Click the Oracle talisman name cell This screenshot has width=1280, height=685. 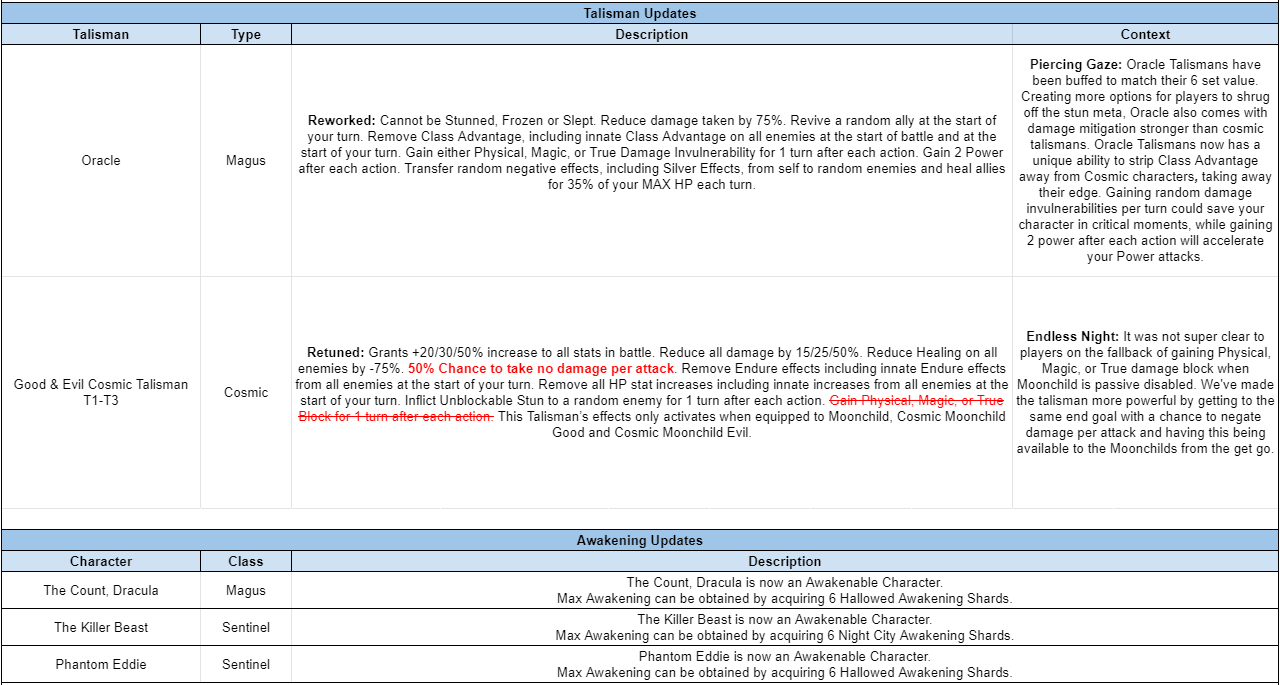(100, 160)
